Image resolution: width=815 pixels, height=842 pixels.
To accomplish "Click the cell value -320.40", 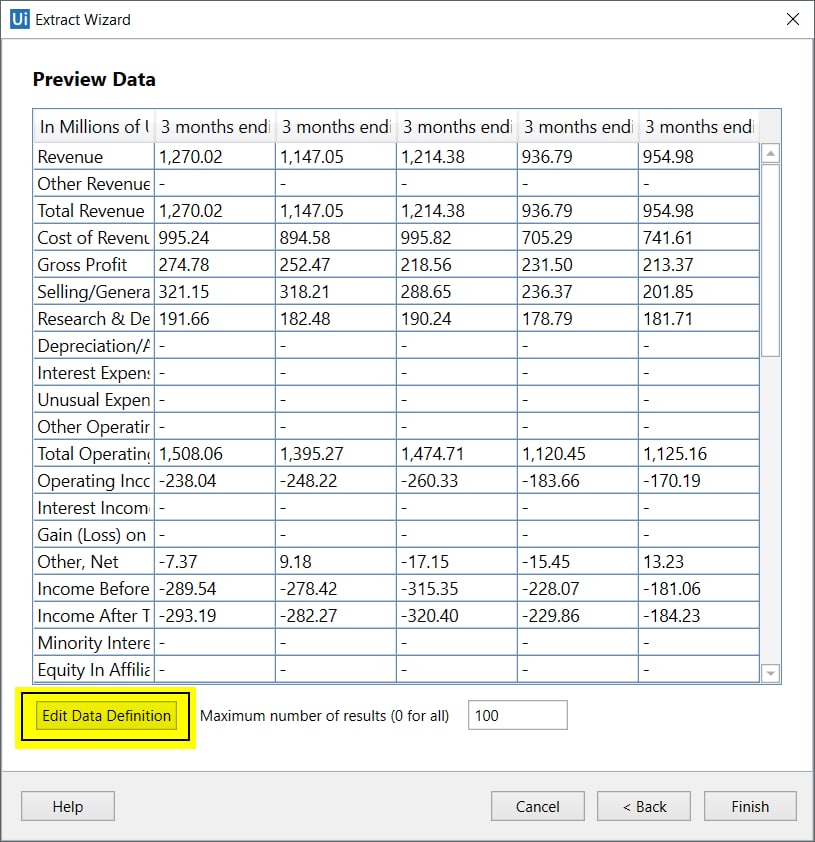I will tap(457, 615).
